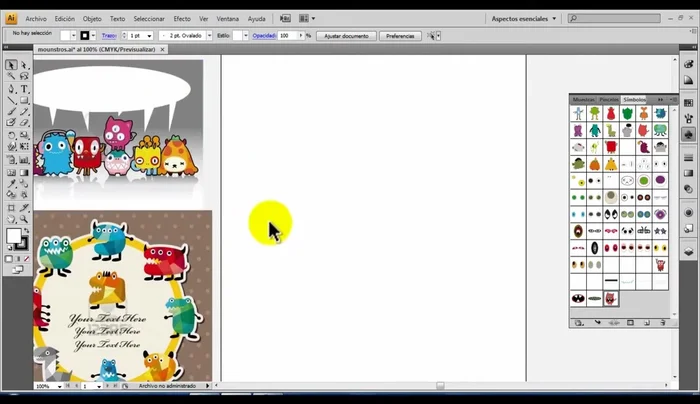The image size is (700, 404).
Task: Expand the stroke weight 1 pt dropdown
Action: [149, 35]
